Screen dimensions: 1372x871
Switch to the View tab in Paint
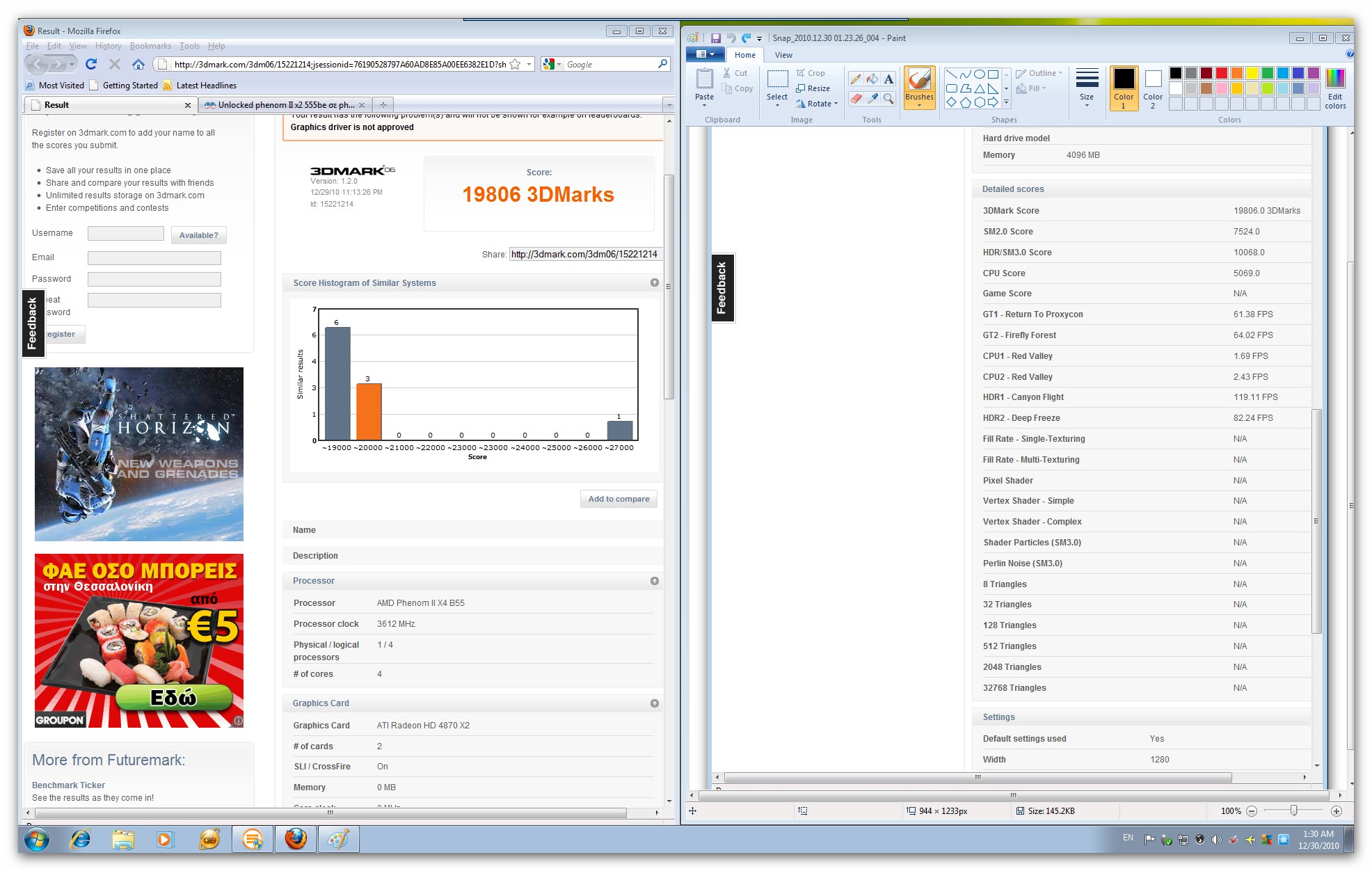point(783,55)
